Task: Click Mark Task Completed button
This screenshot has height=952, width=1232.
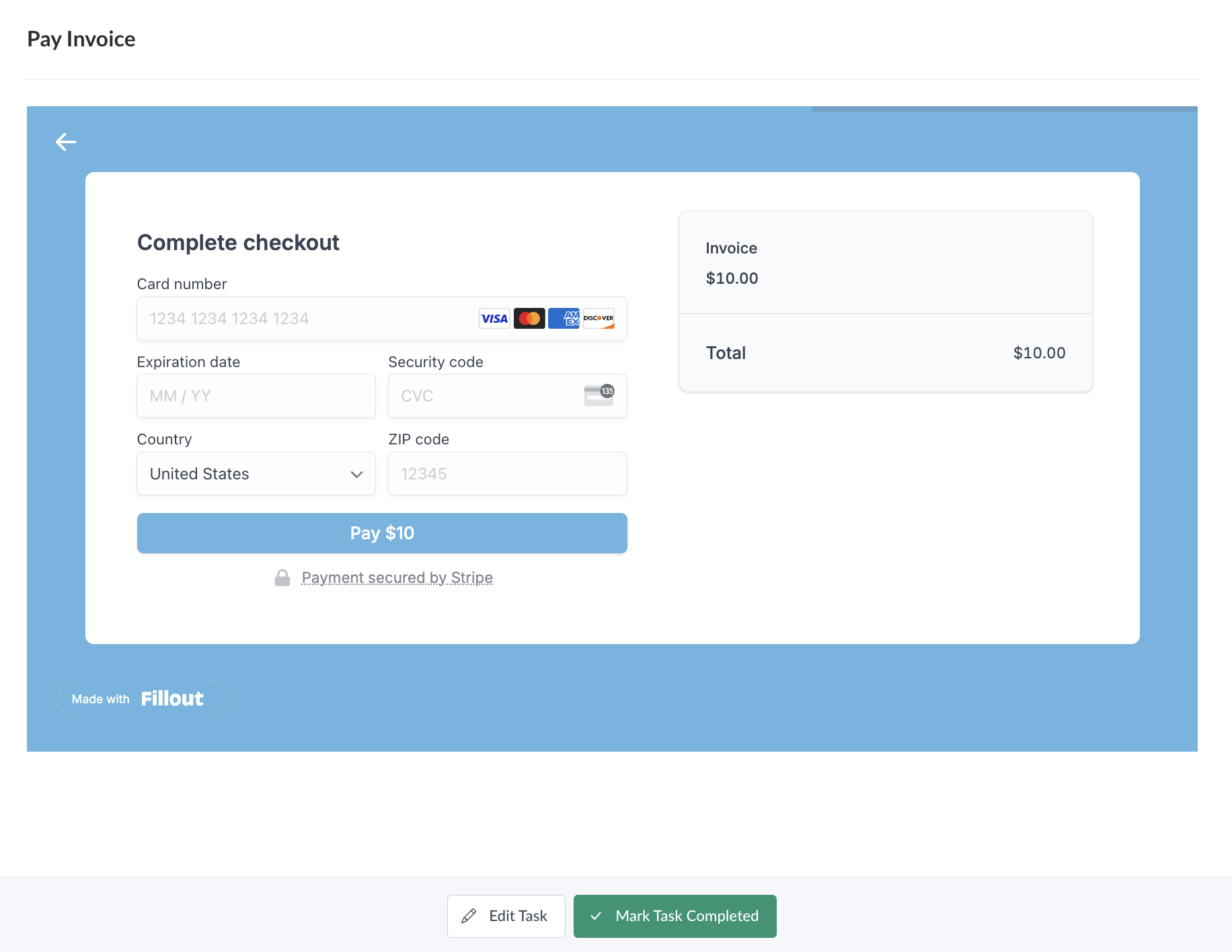Action: click(675, 916)
